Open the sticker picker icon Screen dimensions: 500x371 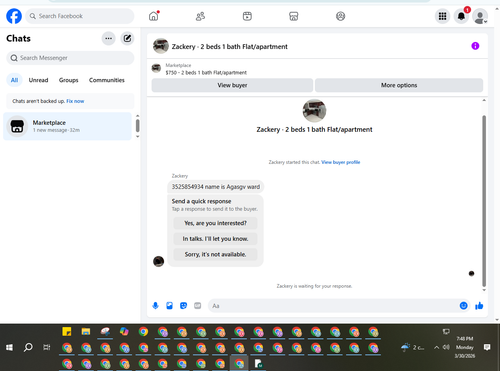pyautogui.click(x=183, y=306)
